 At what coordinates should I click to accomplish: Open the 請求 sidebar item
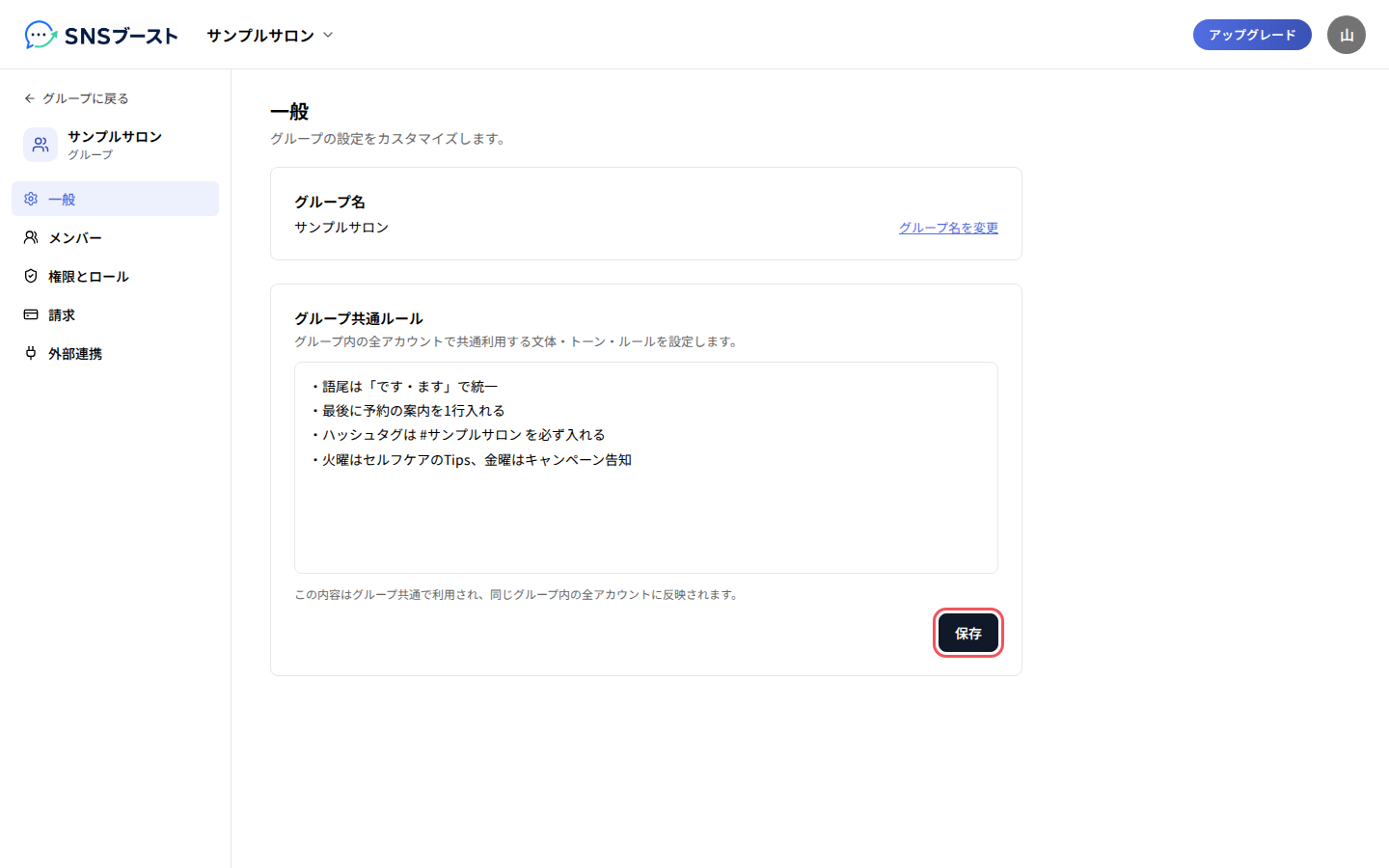[115, 314]
